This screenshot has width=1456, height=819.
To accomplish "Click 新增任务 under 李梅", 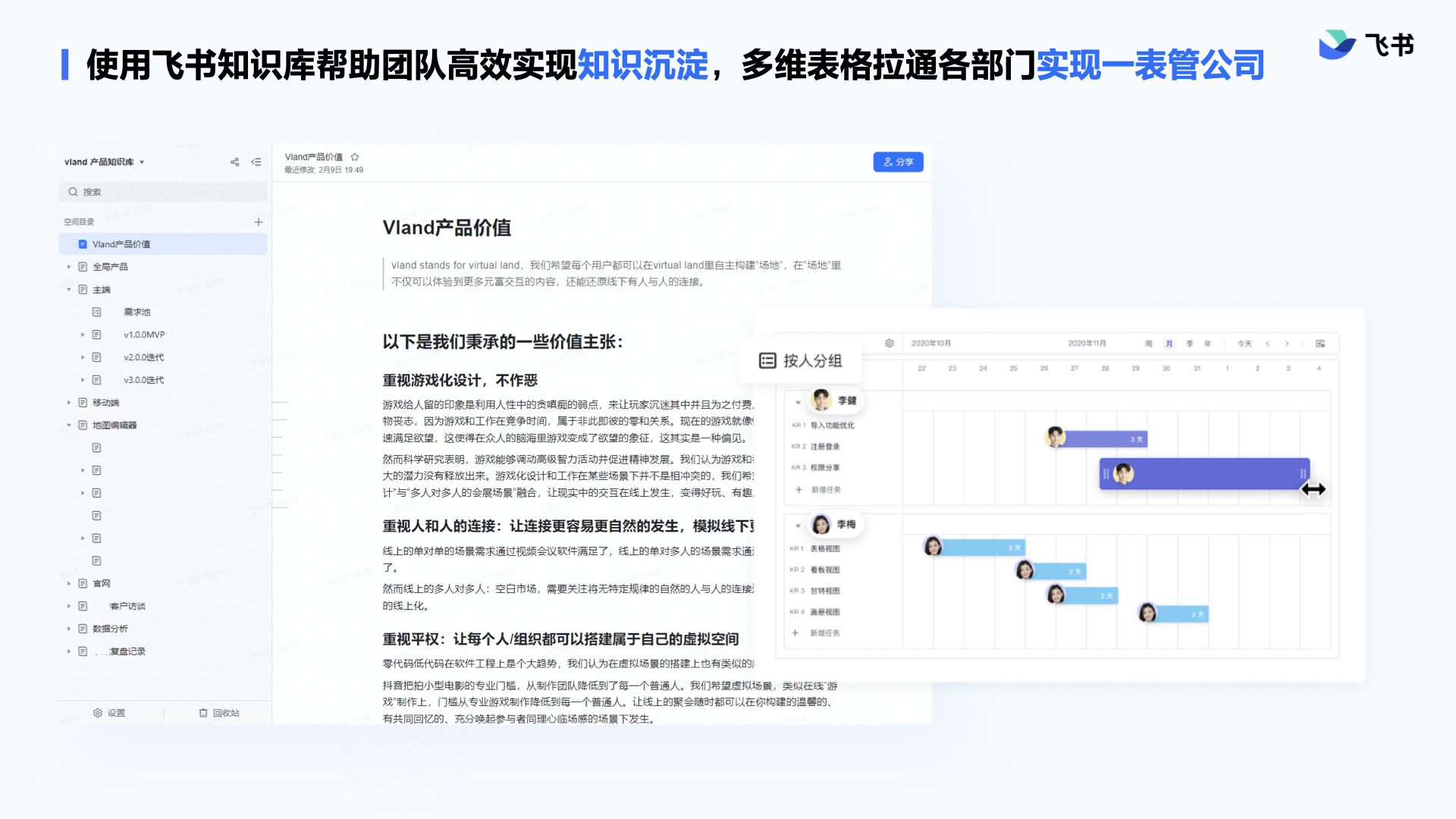I will (824, 632).
